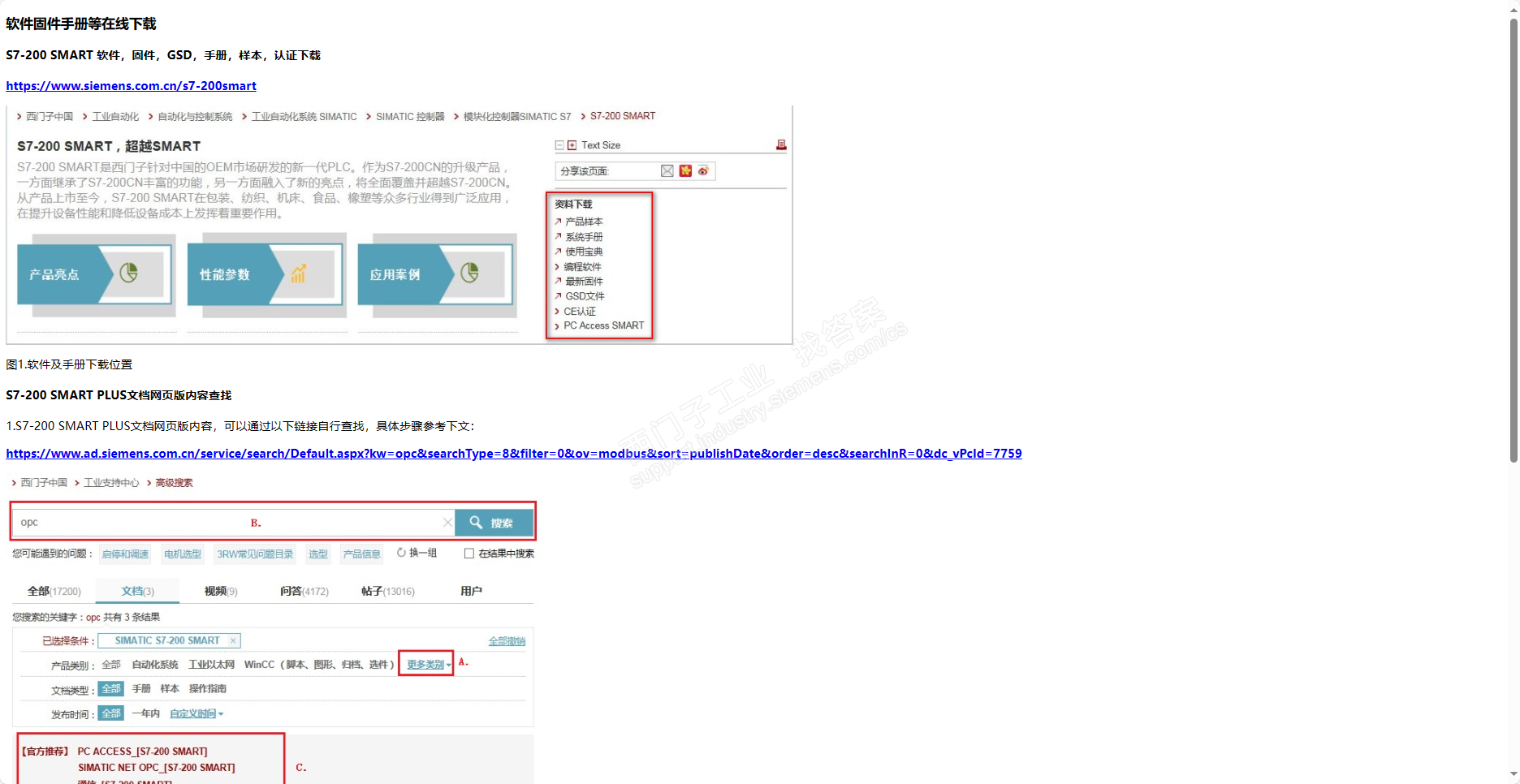Select the 启停和调速 suggestion tag

tap(125, 554)
